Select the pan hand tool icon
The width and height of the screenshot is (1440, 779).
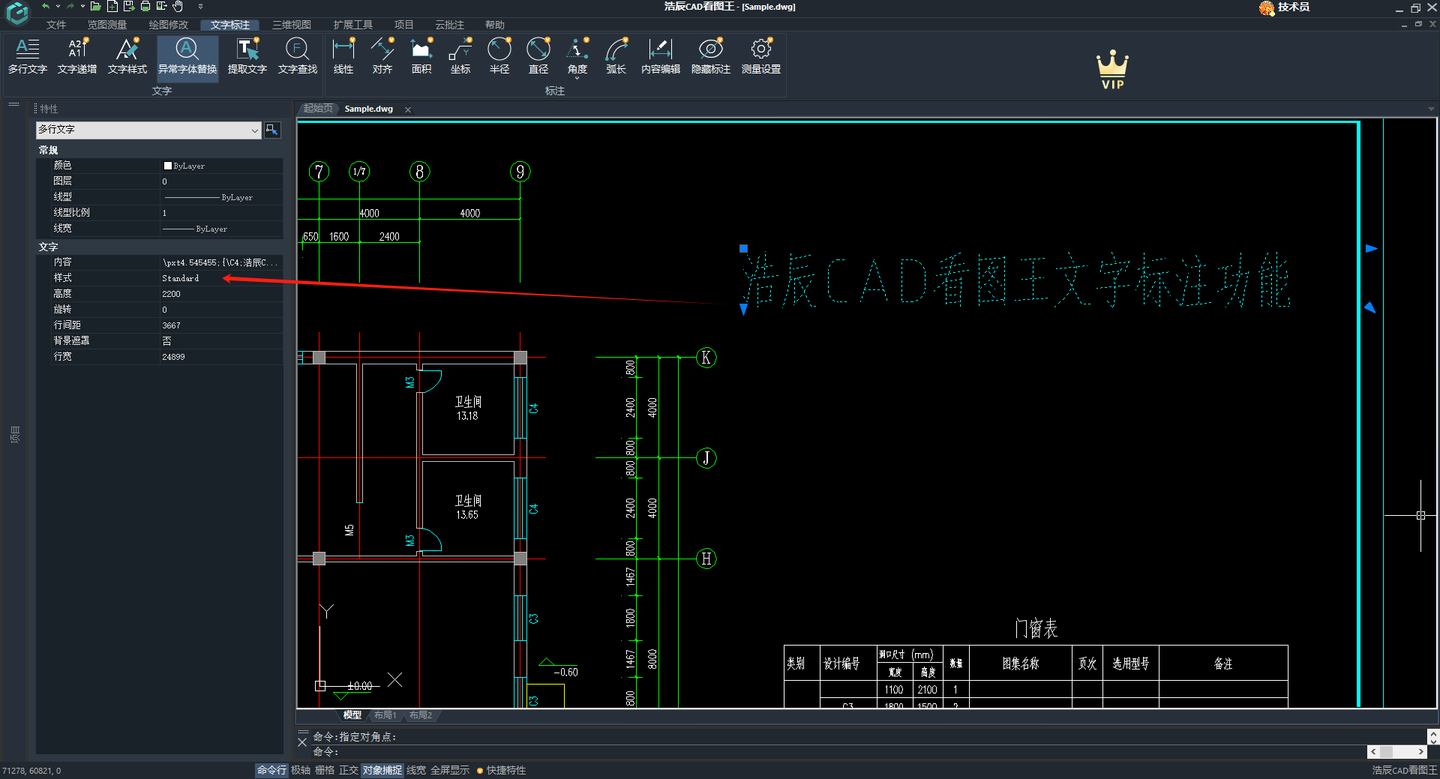pyautogui.click(x=178, y=6)
